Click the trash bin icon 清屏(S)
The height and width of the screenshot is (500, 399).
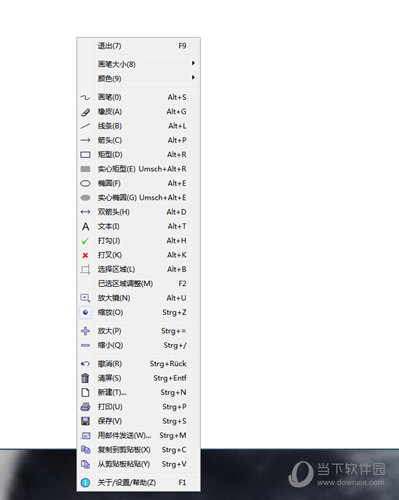[x=85, y=378]
